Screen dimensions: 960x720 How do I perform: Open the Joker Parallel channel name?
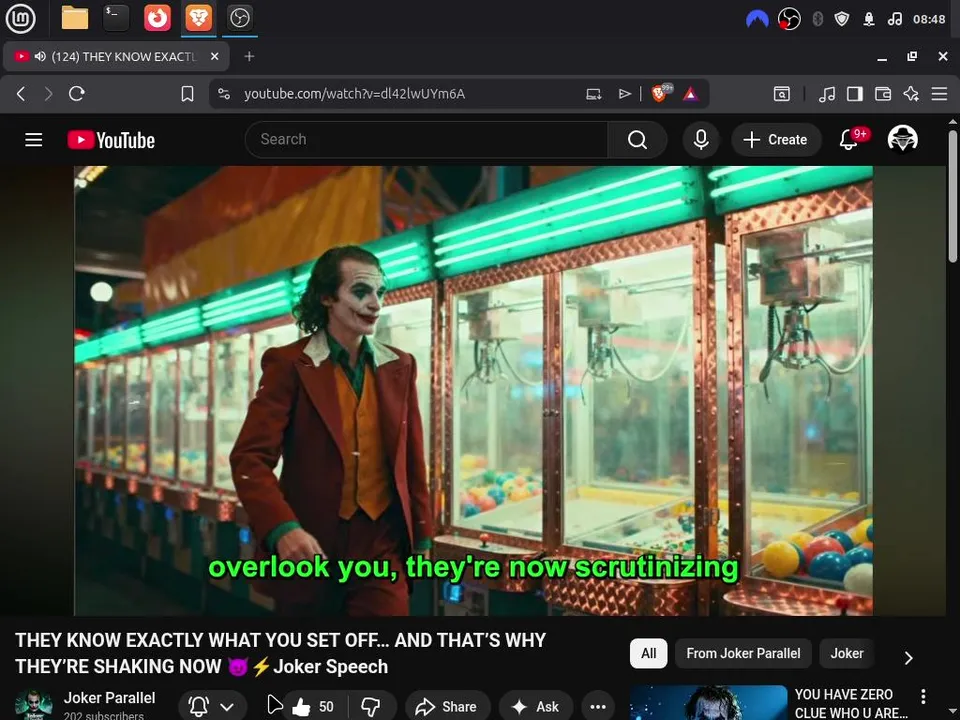(110, 698)
